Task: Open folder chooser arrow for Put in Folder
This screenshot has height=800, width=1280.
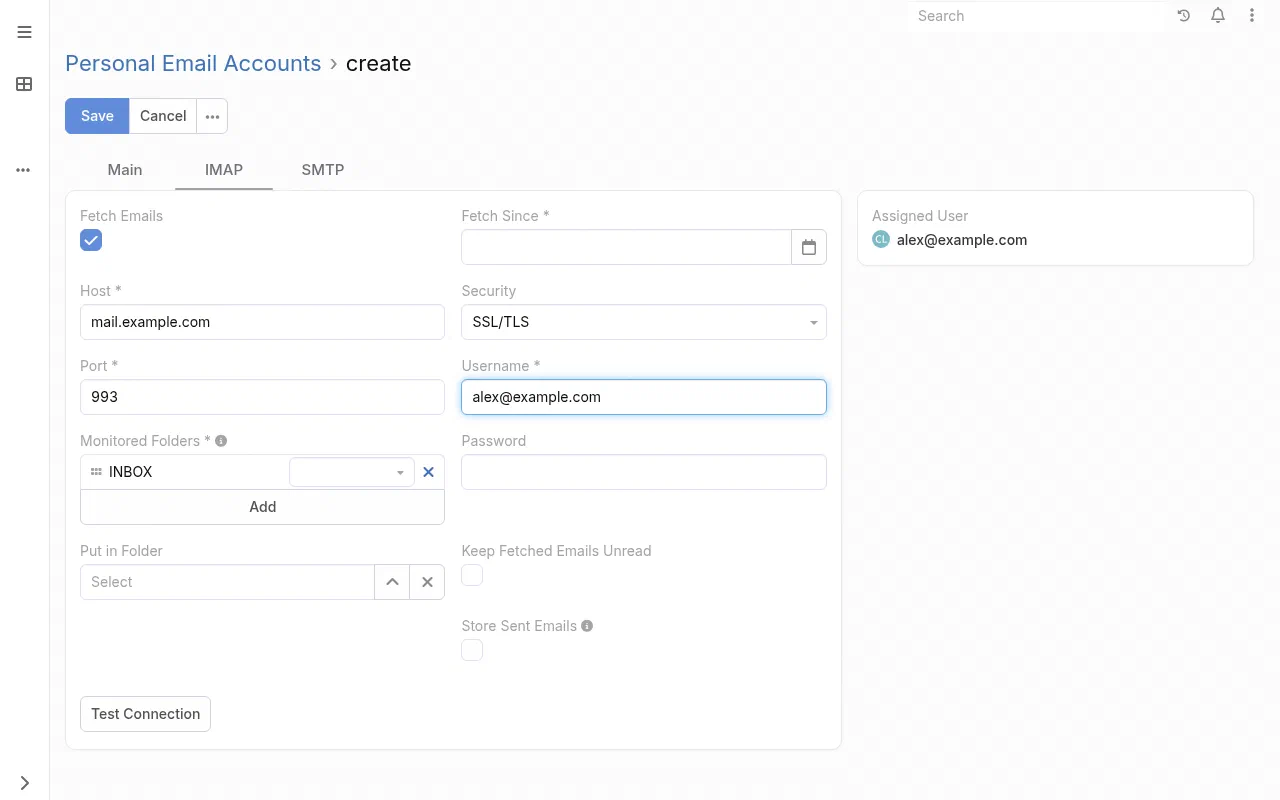Action: [x=392, y=582]
